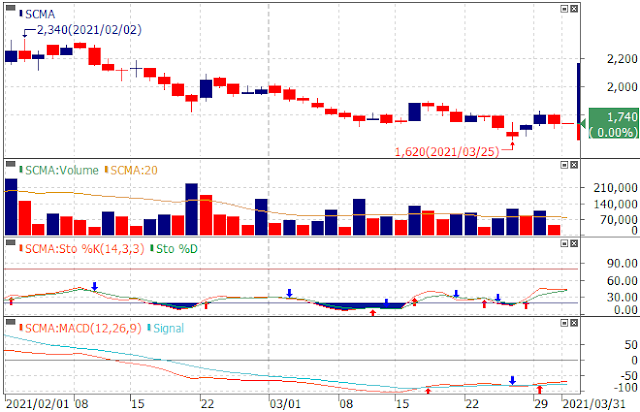This screenshot has height=412, width=640.
Task: Select the SCMA:Sto %K(14,3,3) legend
Action: [82, 249]
